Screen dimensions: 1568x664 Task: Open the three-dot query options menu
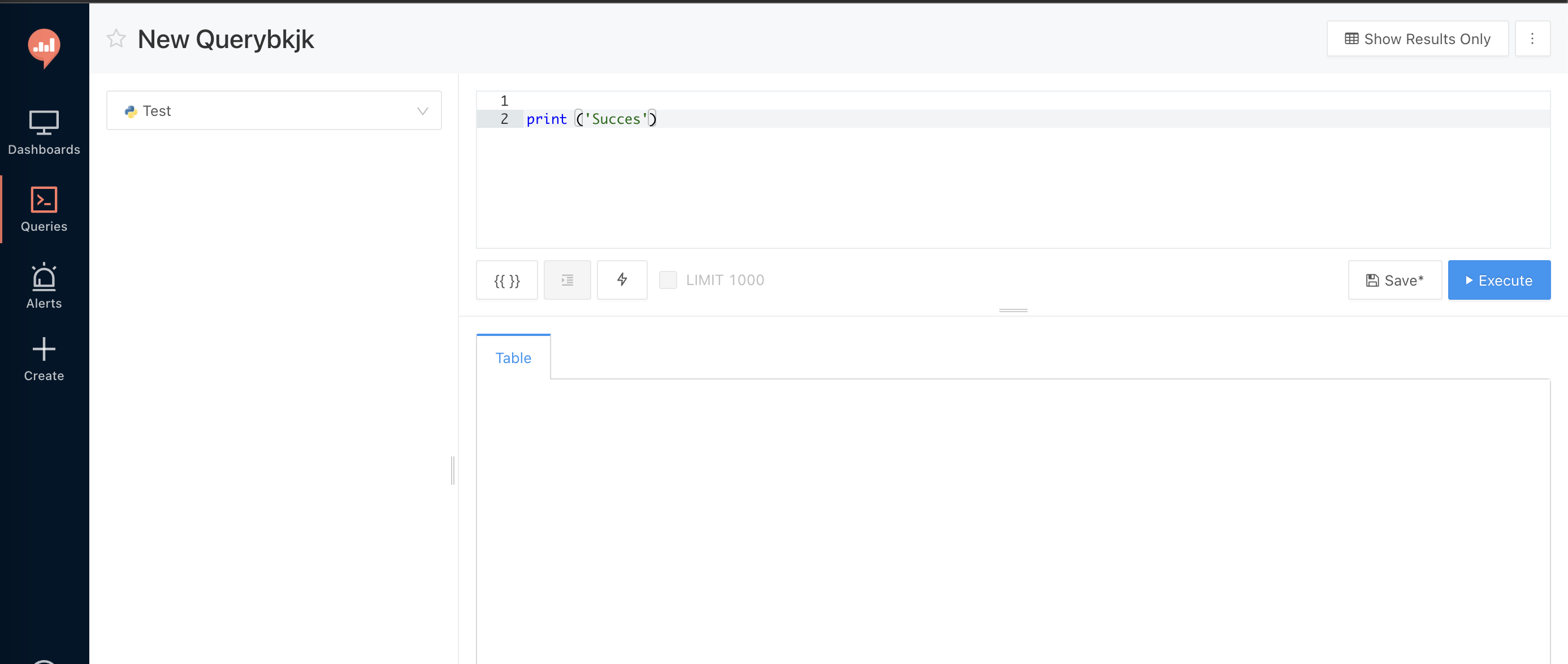[x=1532, y=39]
